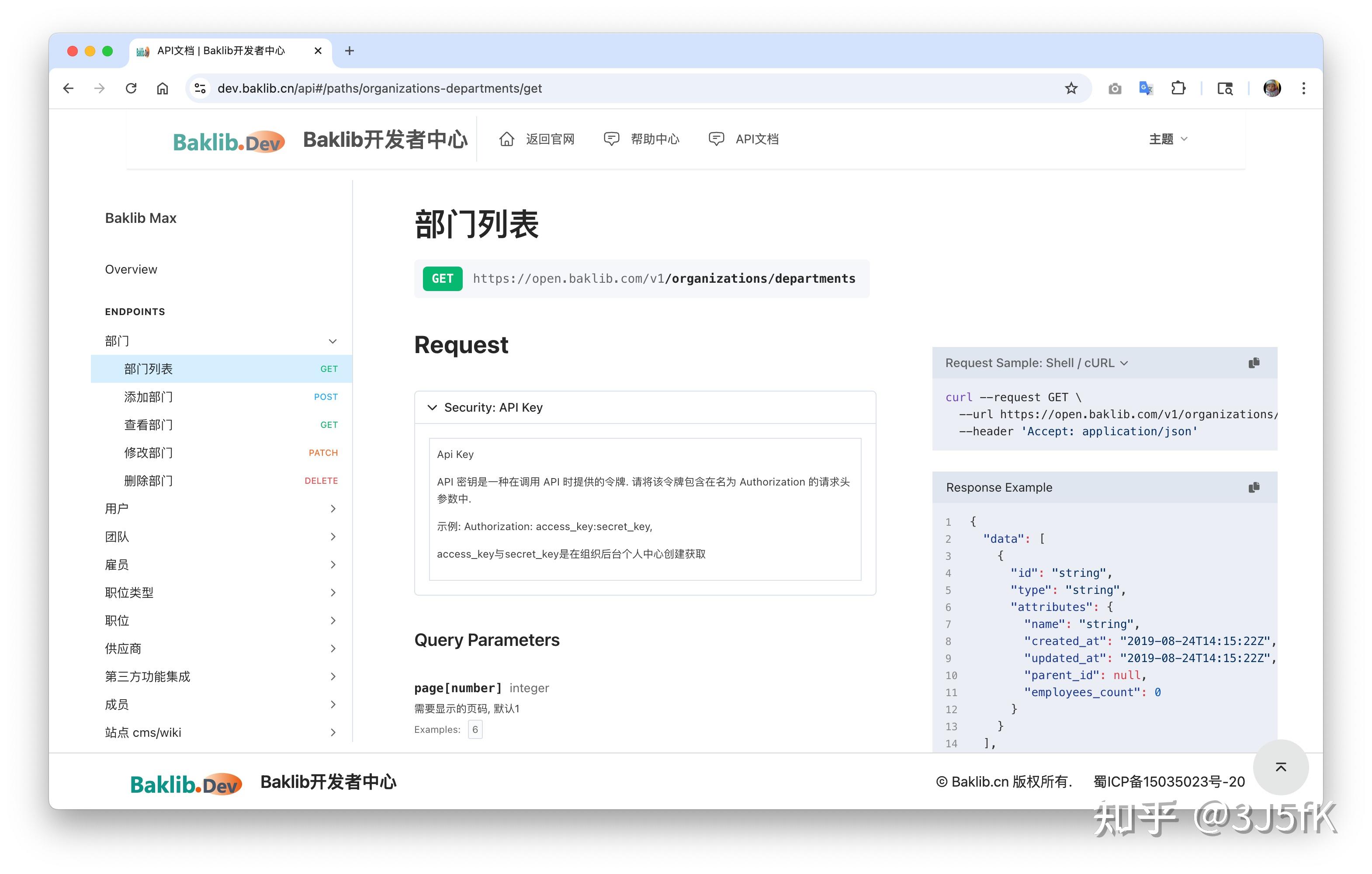The width and height of the screenshot is (1372, 874).
Task: Copy the cURL request sample
Action: 1254,363
